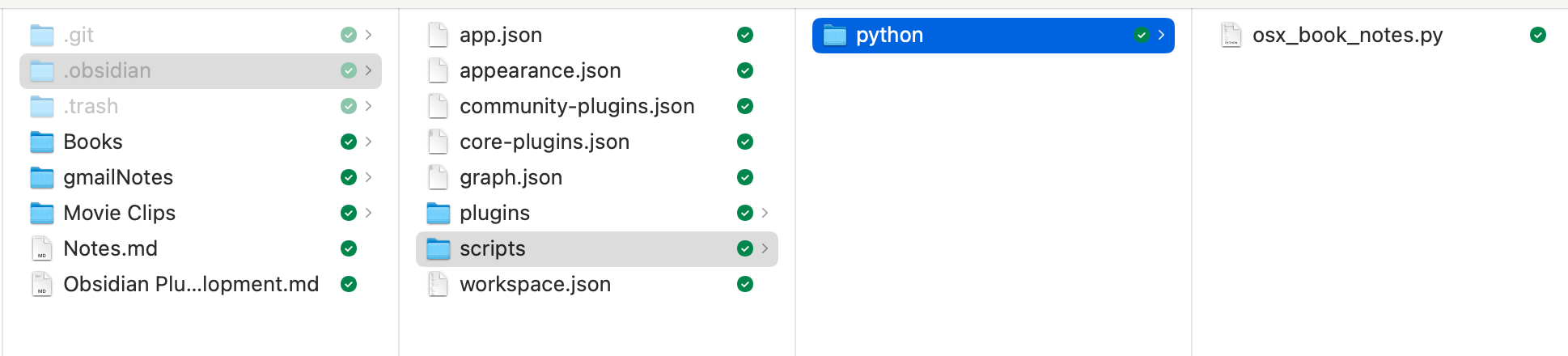
Task: Click the Notes.md file icon
Action: (x=42, y=249)
